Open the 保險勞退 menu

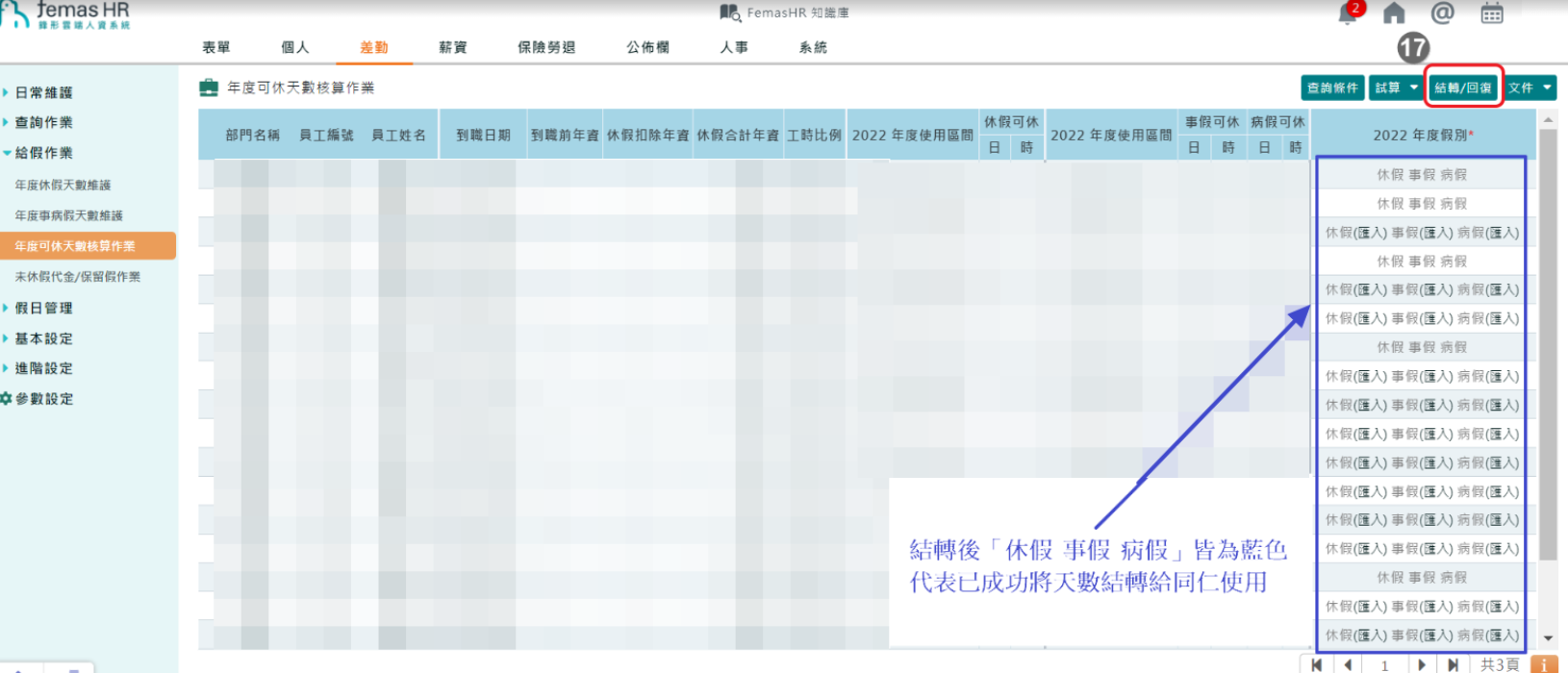546,47
